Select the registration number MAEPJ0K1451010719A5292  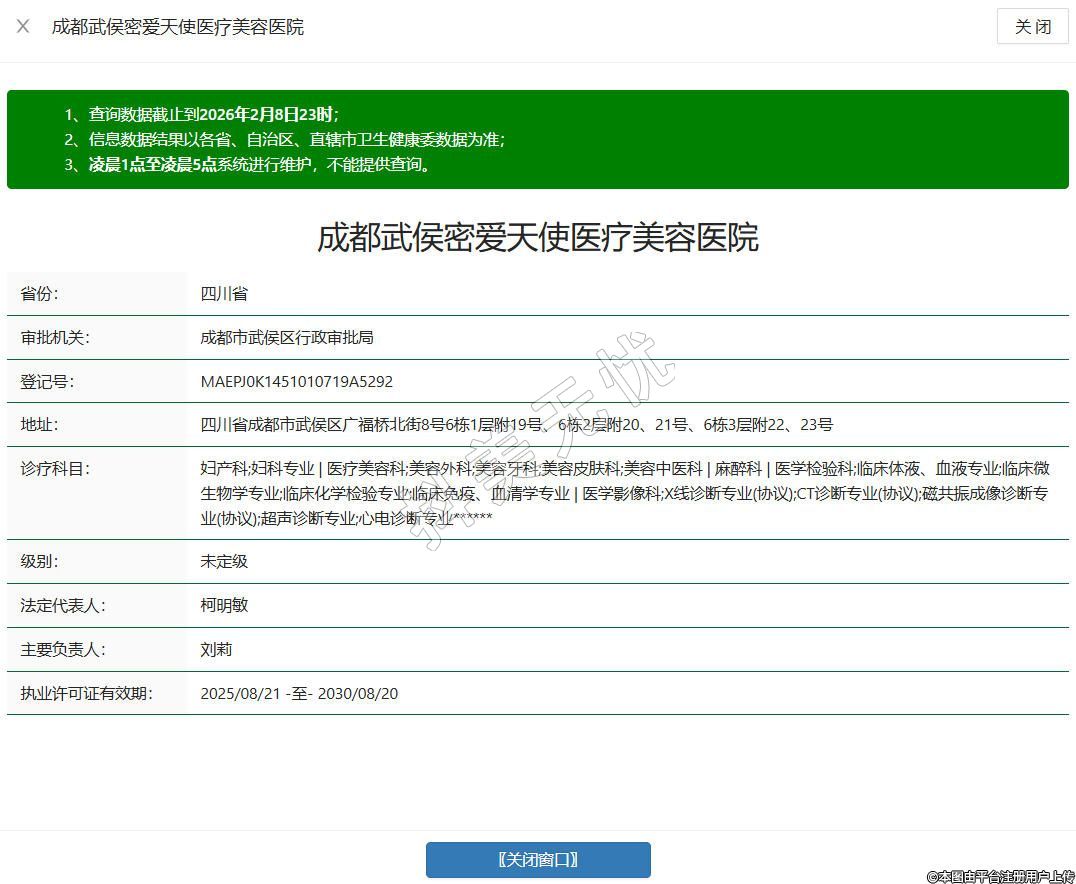tap(297, 382)
